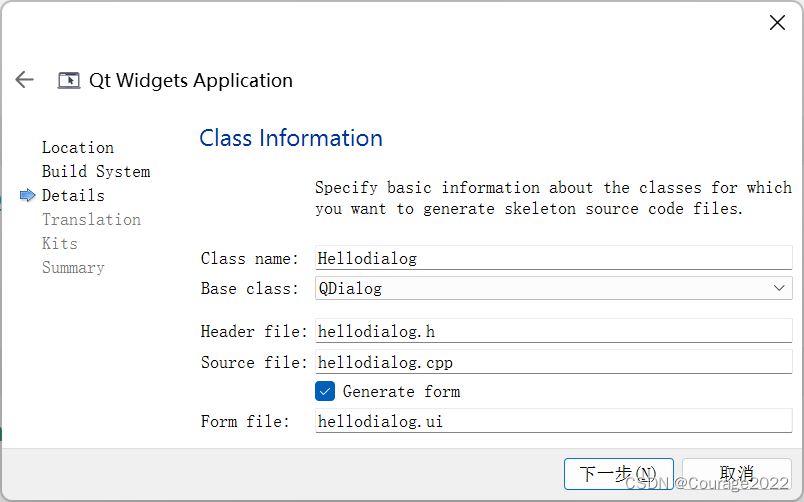Uncheck the Generate form checkbox
The width and height of the screenshot is (804, 502).
(x=325, y=391)
